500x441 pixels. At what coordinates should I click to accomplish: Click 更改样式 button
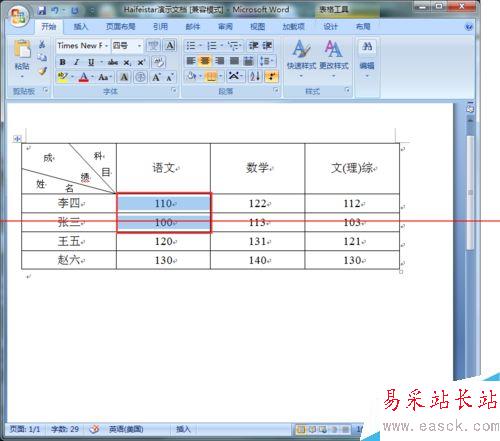point(334,58)
